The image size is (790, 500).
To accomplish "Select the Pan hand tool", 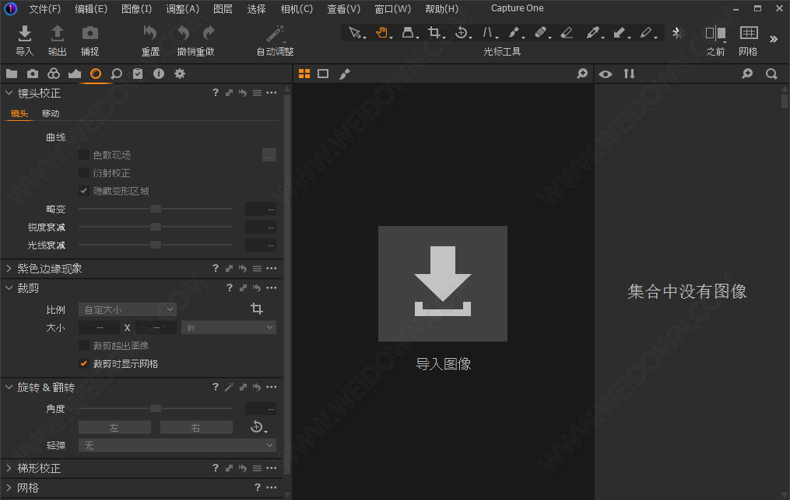I will click(x=382, y=33).
